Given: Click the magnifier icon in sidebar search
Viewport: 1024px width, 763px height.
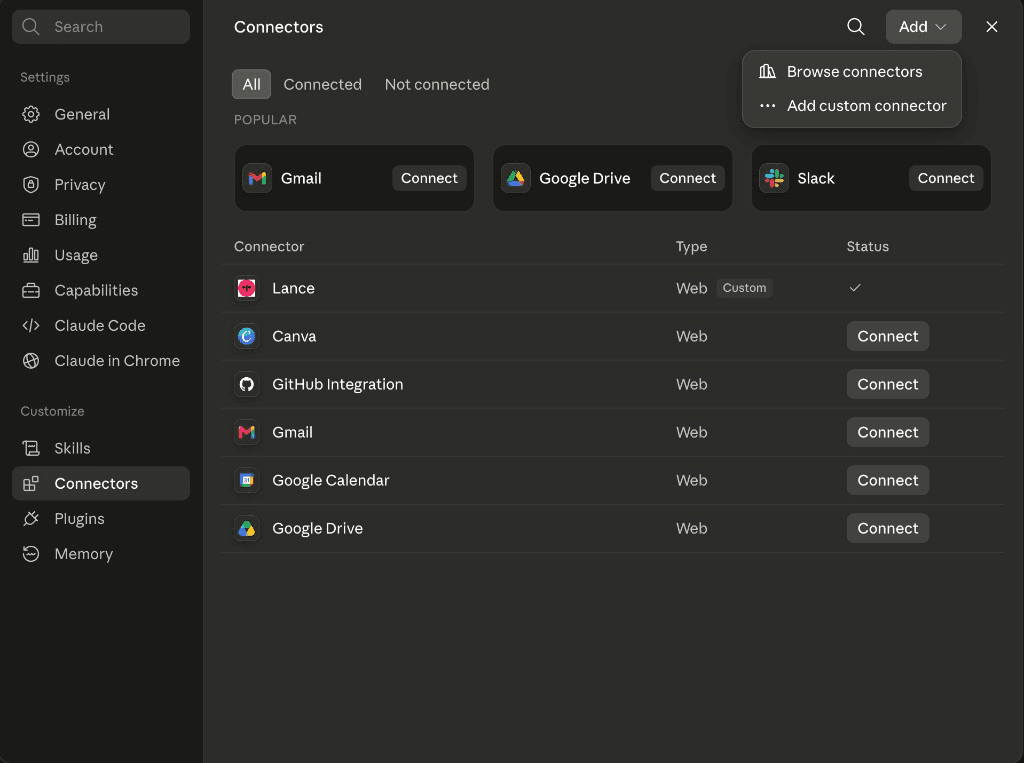Looking at the screenshot, I should [31, 27].
